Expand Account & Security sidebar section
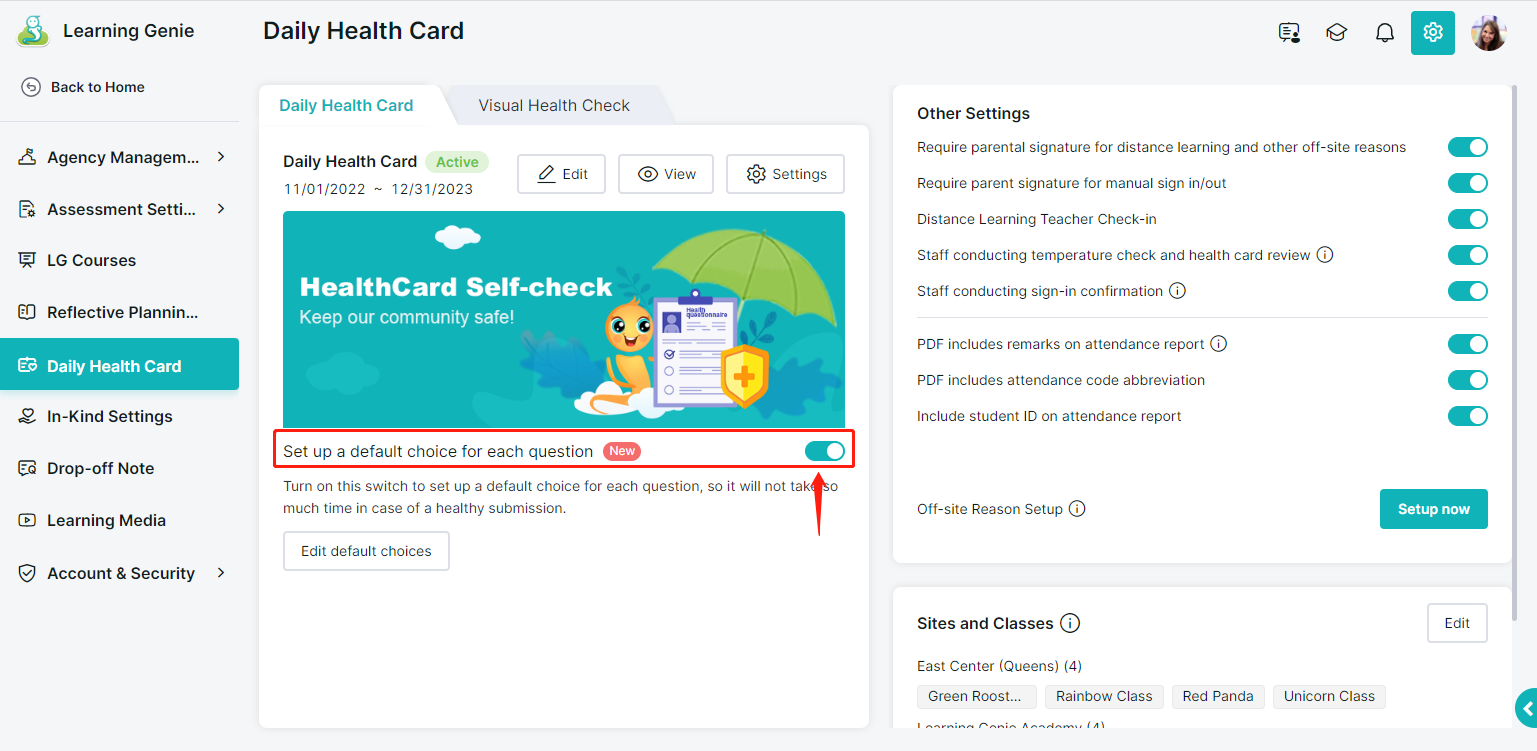Image resolution: width=1537 pixels, height=751 pixels. pyautogui.click(x=120, y=573)
